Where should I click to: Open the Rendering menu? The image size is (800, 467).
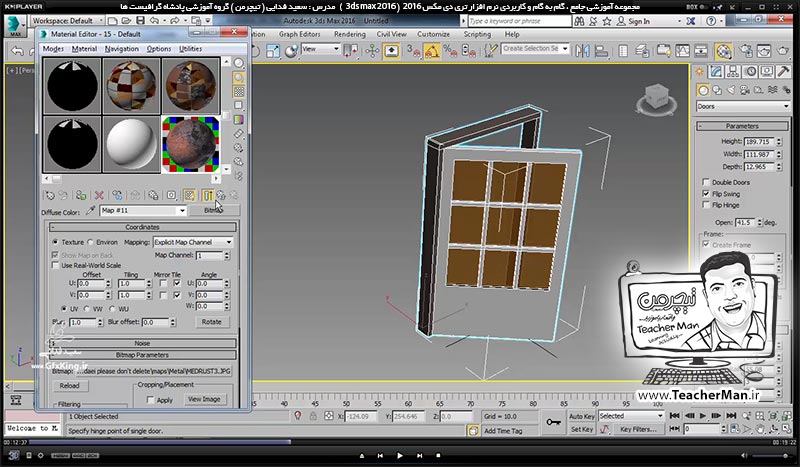point(349,34)
